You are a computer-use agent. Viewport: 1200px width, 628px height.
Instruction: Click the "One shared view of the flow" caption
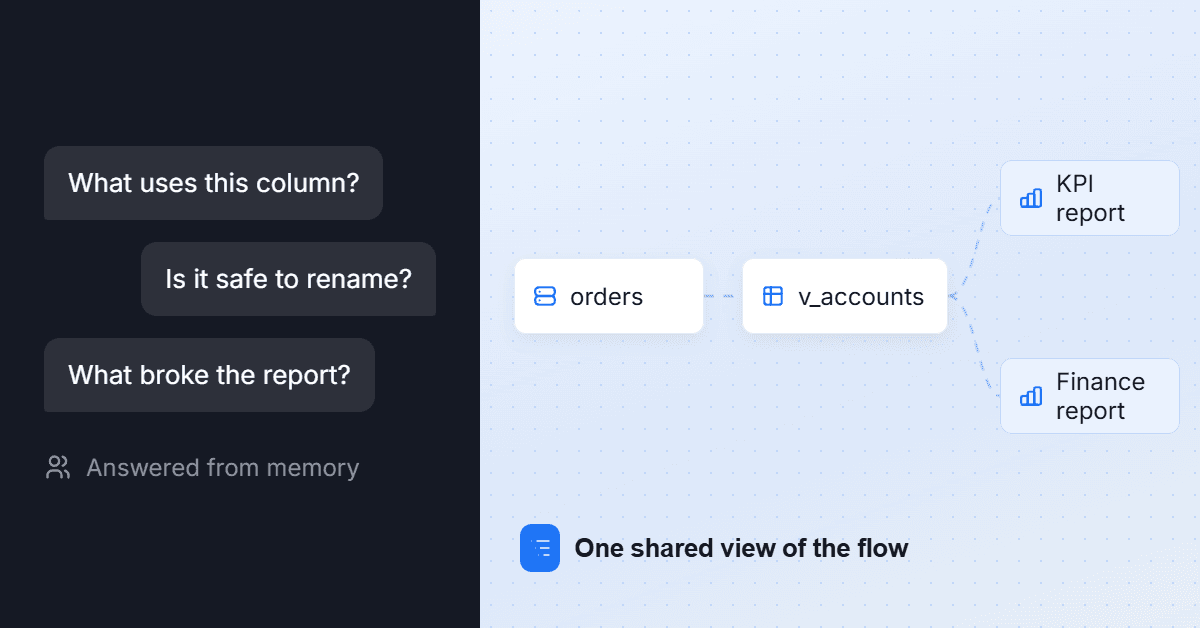pos(741,548)
